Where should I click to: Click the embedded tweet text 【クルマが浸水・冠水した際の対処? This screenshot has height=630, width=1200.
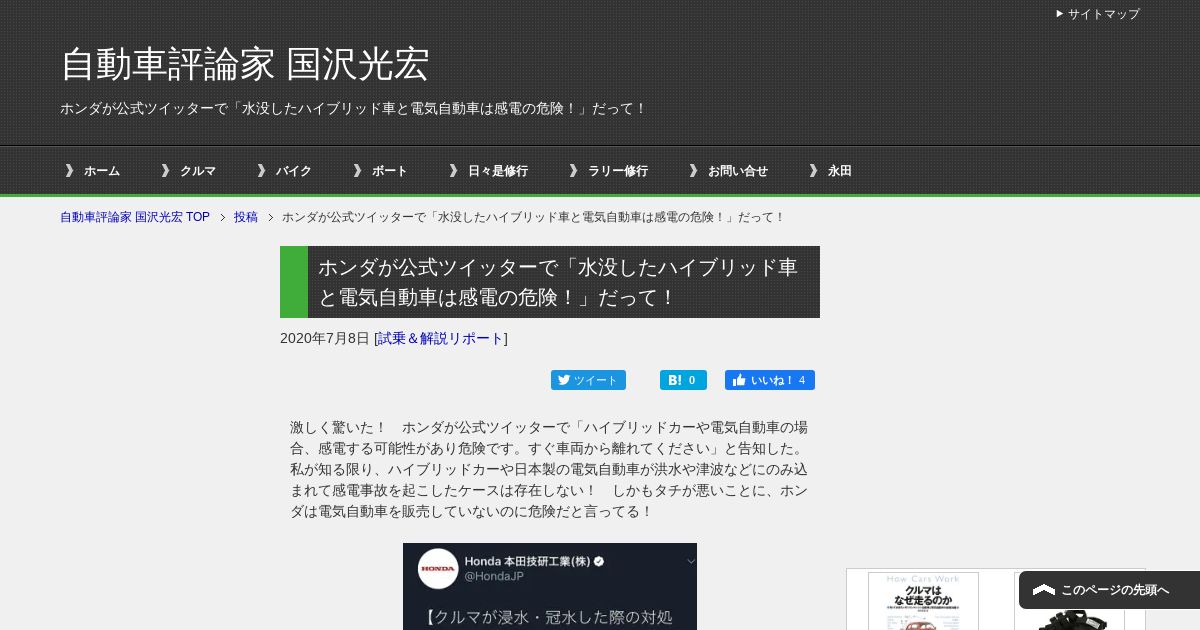click(548, 617)
